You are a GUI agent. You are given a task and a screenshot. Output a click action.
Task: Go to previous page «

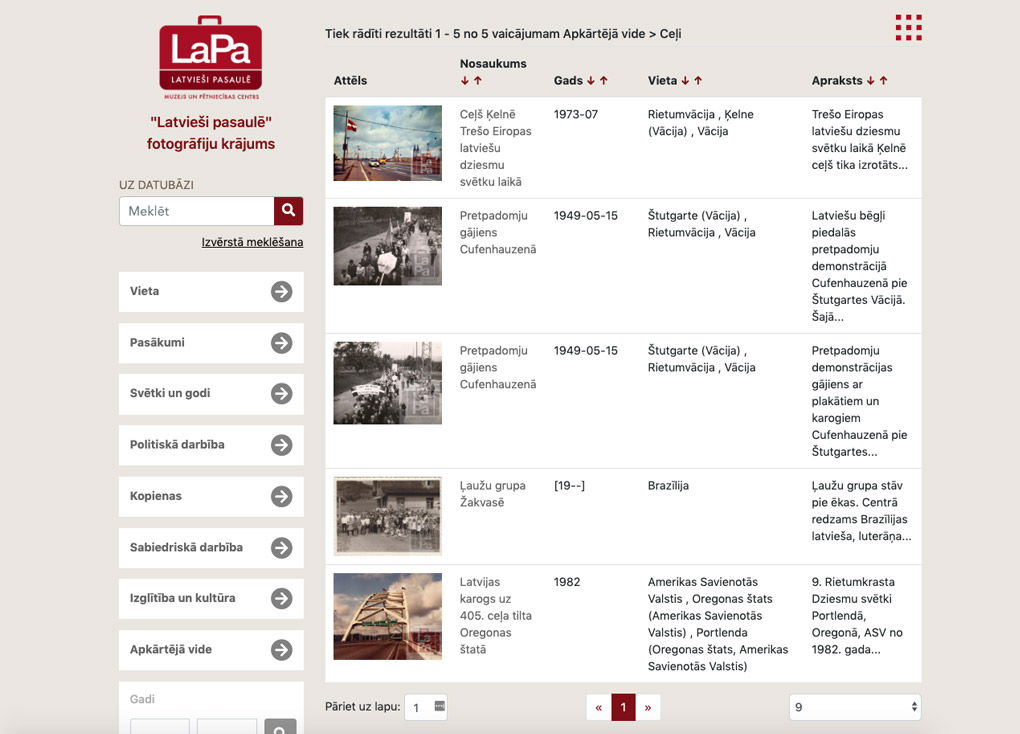tap(598, 707)
